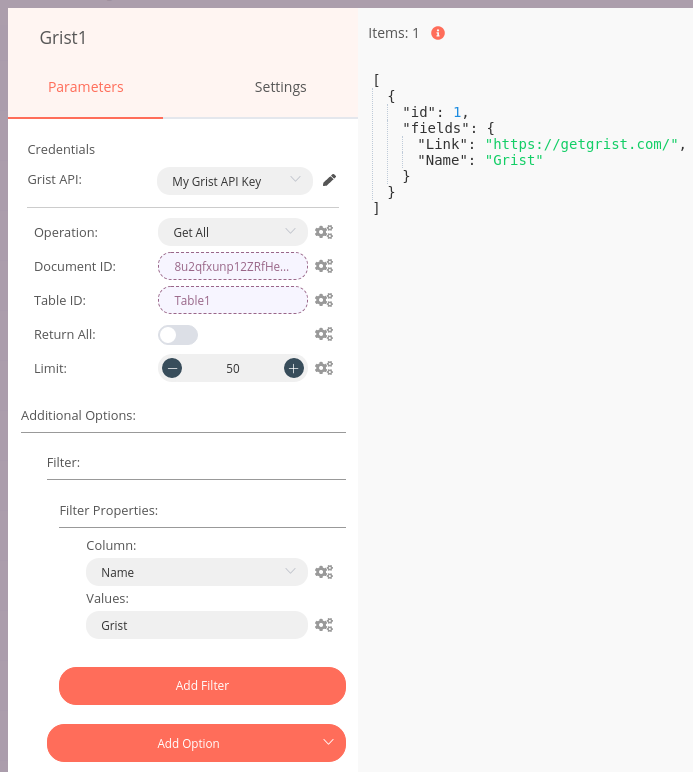Open the gear options for filter Values
Image resolution: width=693 pixels, height=772 pixels.
coord(323,625)
